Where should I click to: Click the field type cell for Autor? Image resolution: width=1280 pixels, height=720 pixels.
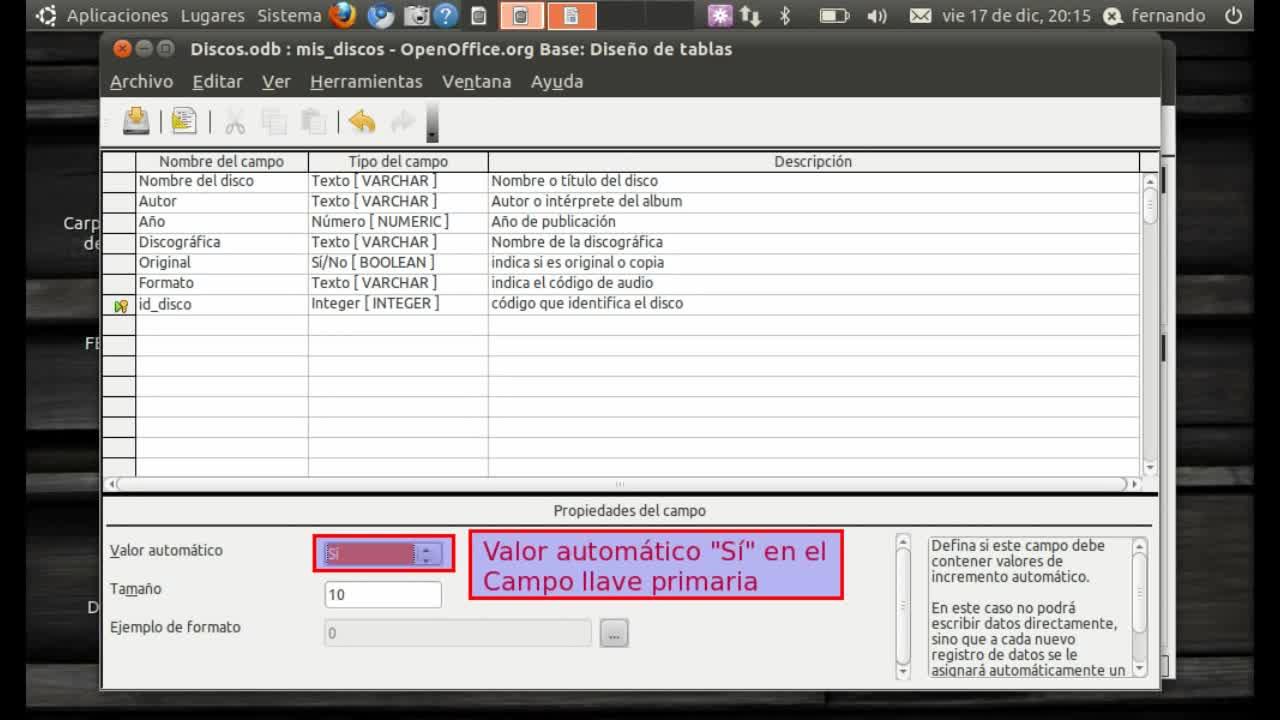point(398,201)
